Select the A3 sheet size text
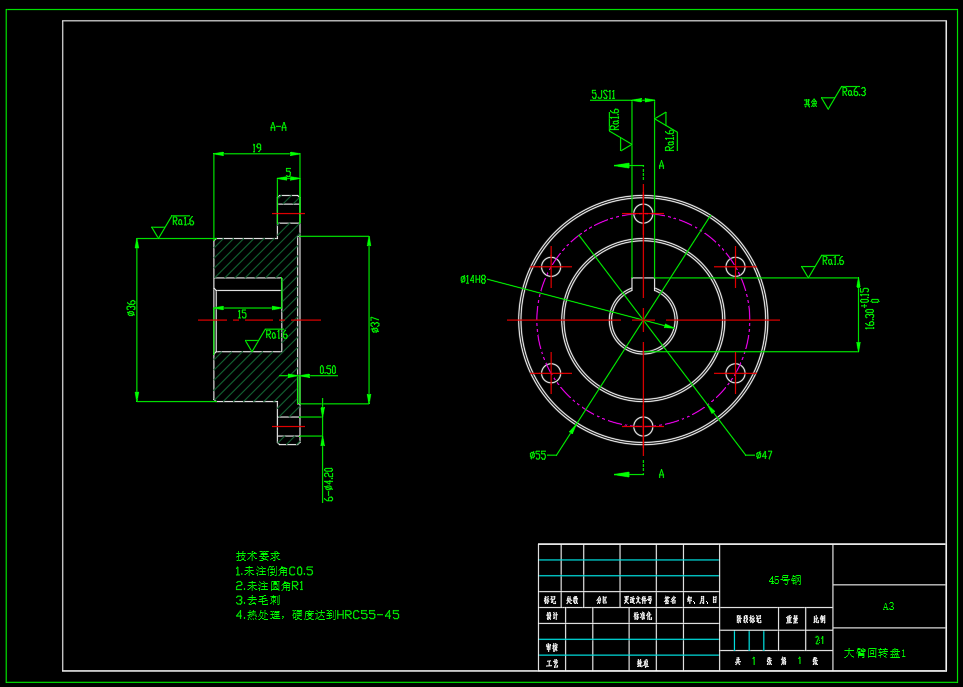The image size is (963, 687). pos(888,607)
